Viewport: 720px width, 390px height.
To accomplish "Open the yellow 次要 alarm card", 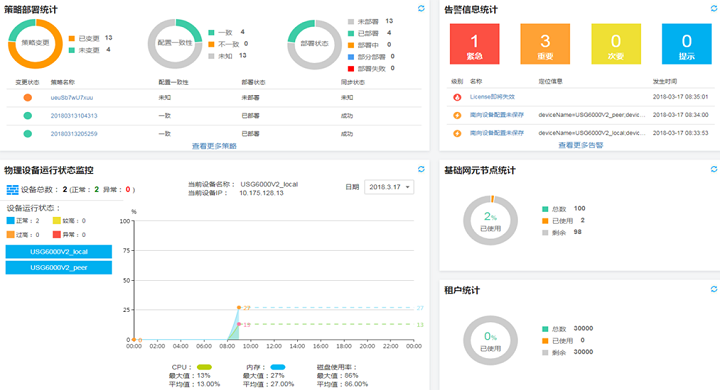I will pos(616,44).
